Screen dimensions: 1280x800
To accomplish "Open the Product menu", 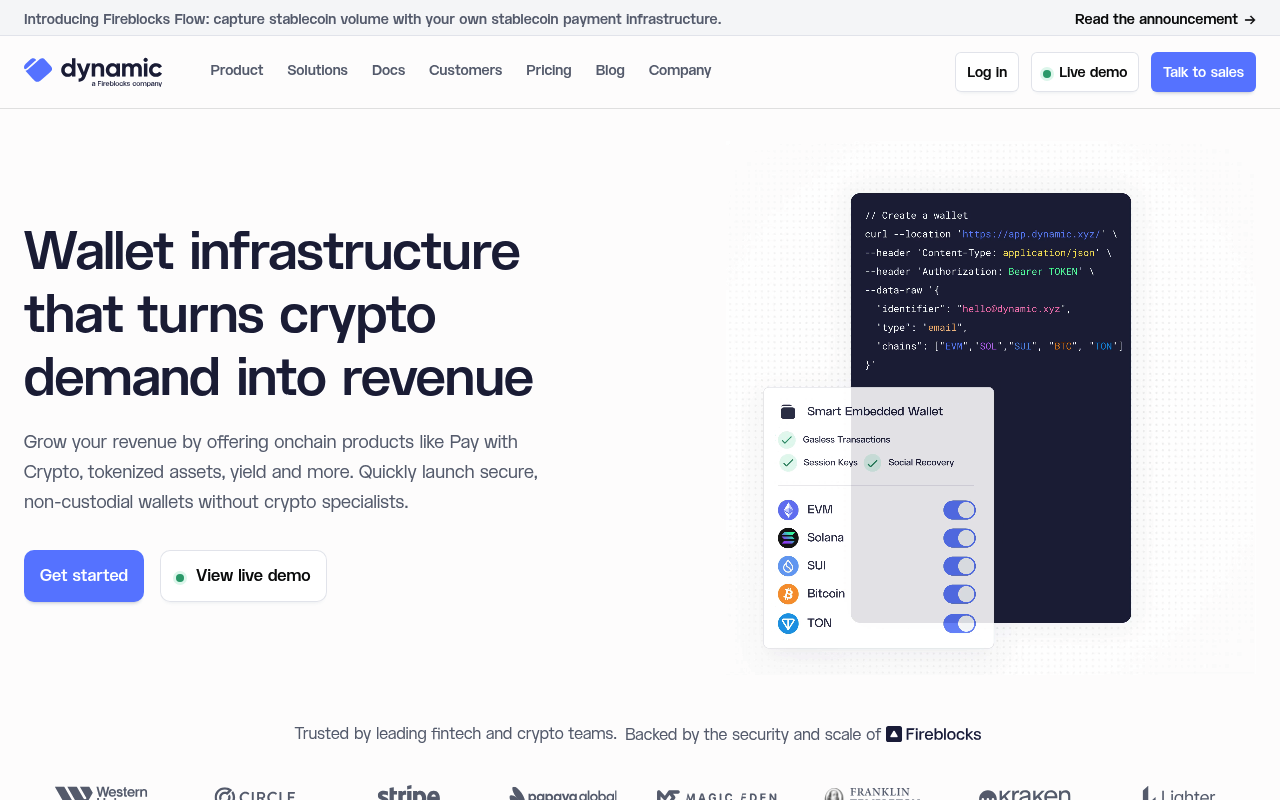I will coord(237,70).
